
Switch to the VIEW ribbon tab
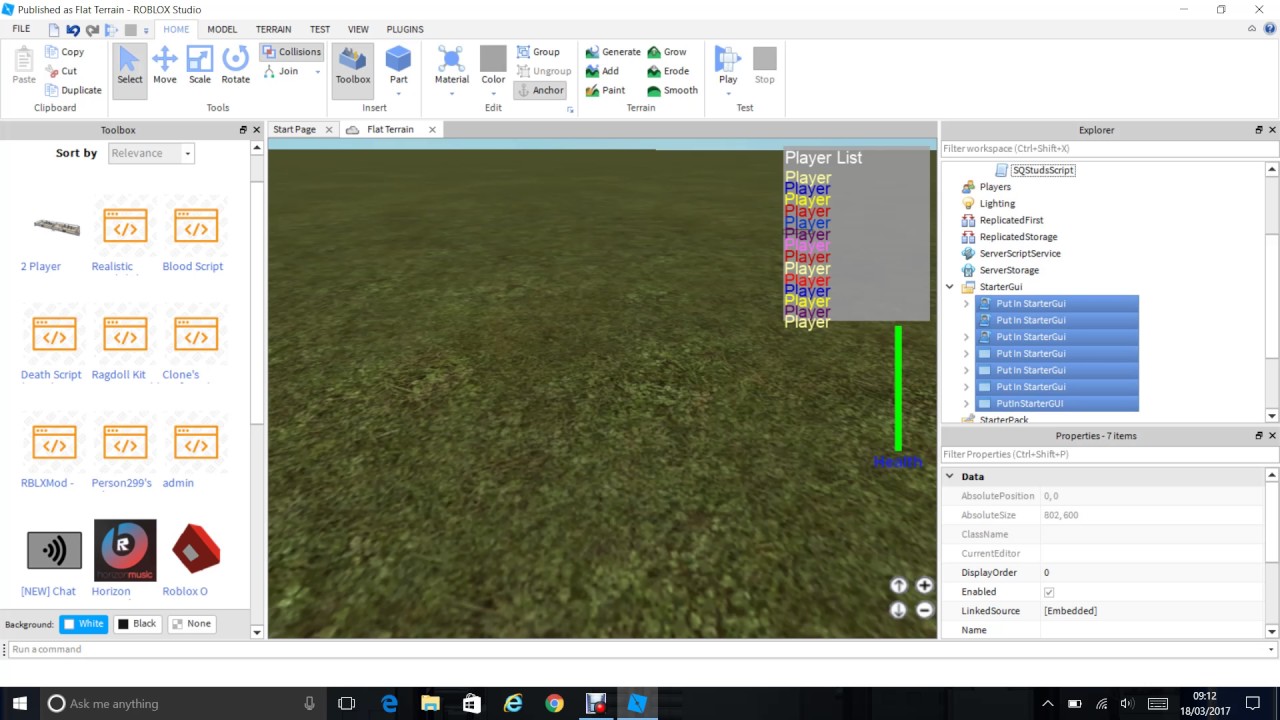tap(358, 30)
